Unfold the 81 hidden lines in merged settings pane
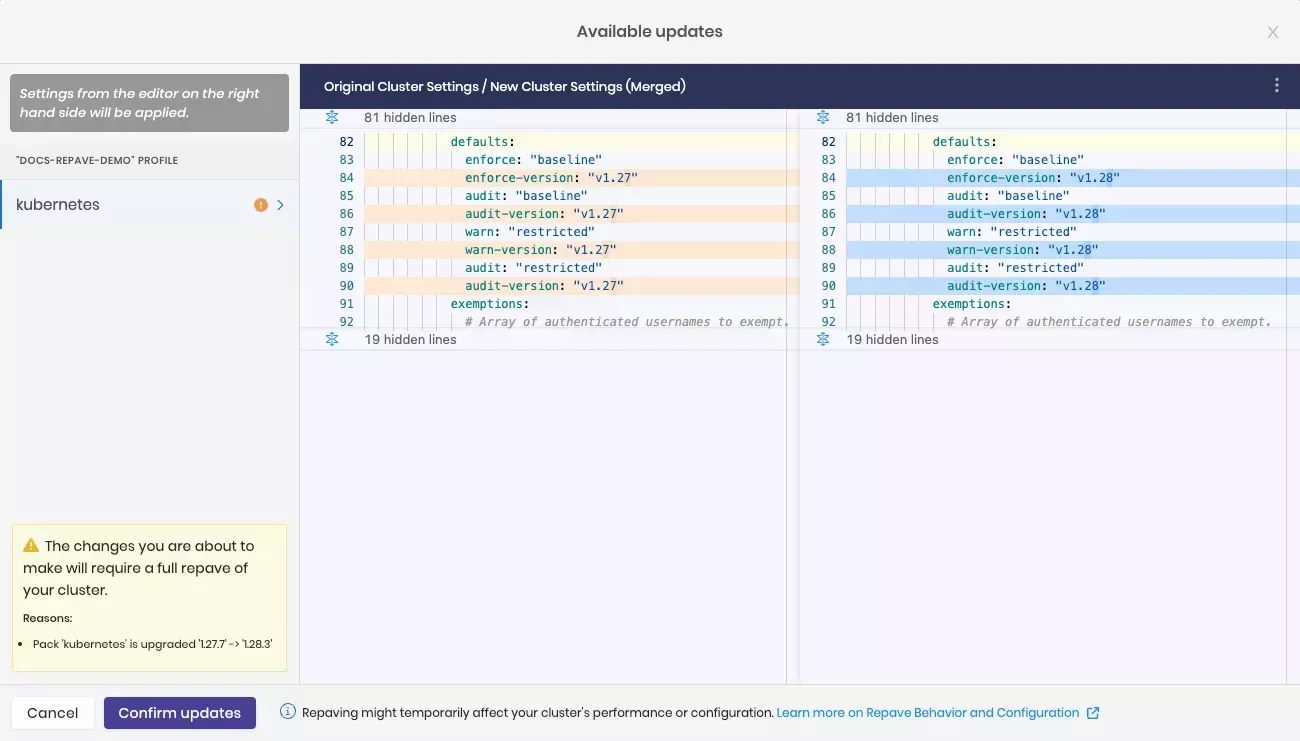The width and height of the screenshot is (1300, 741). [x=822, y=117]
